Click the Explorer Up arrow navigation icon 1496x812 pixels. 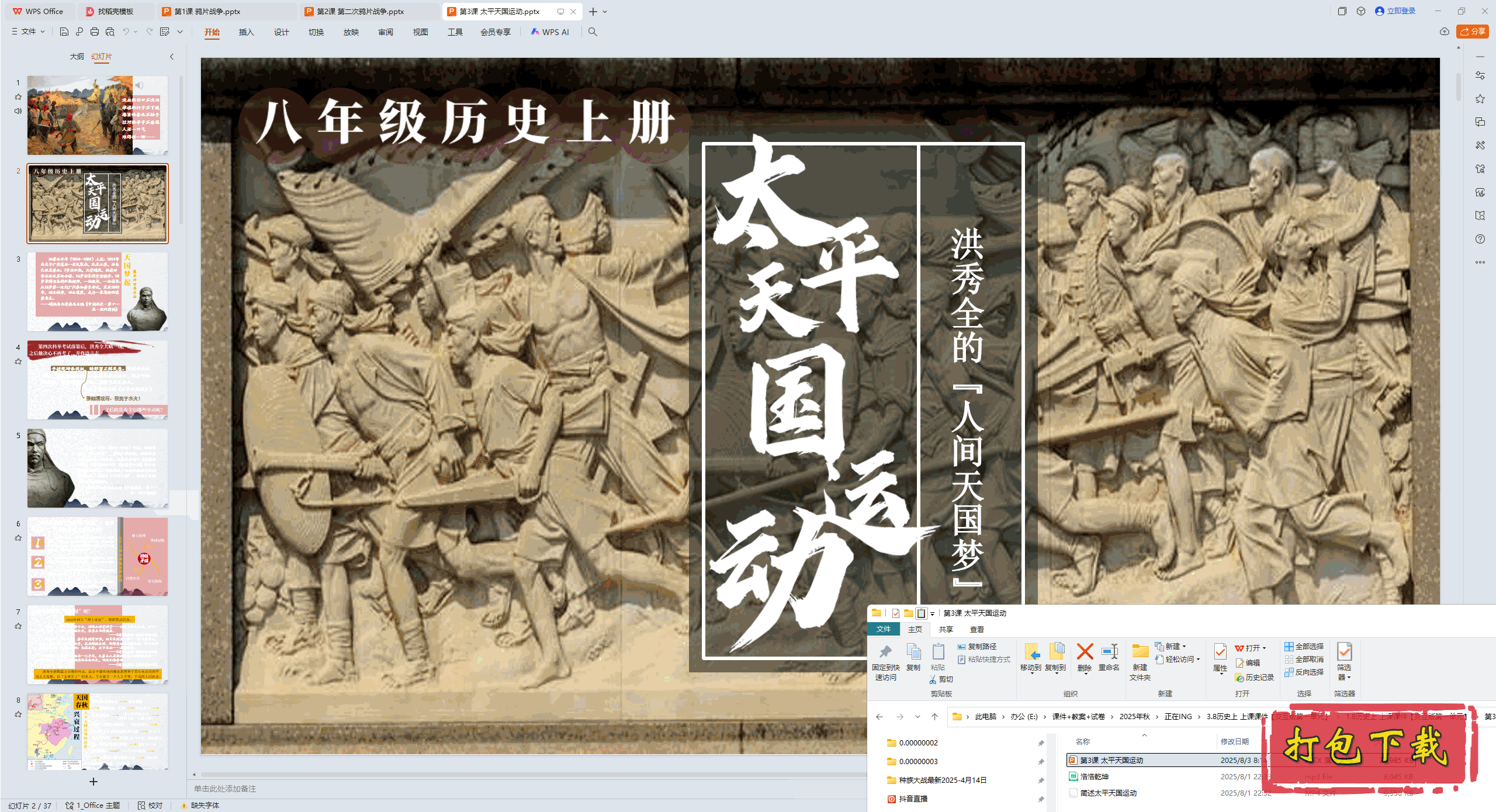[934, 717]
